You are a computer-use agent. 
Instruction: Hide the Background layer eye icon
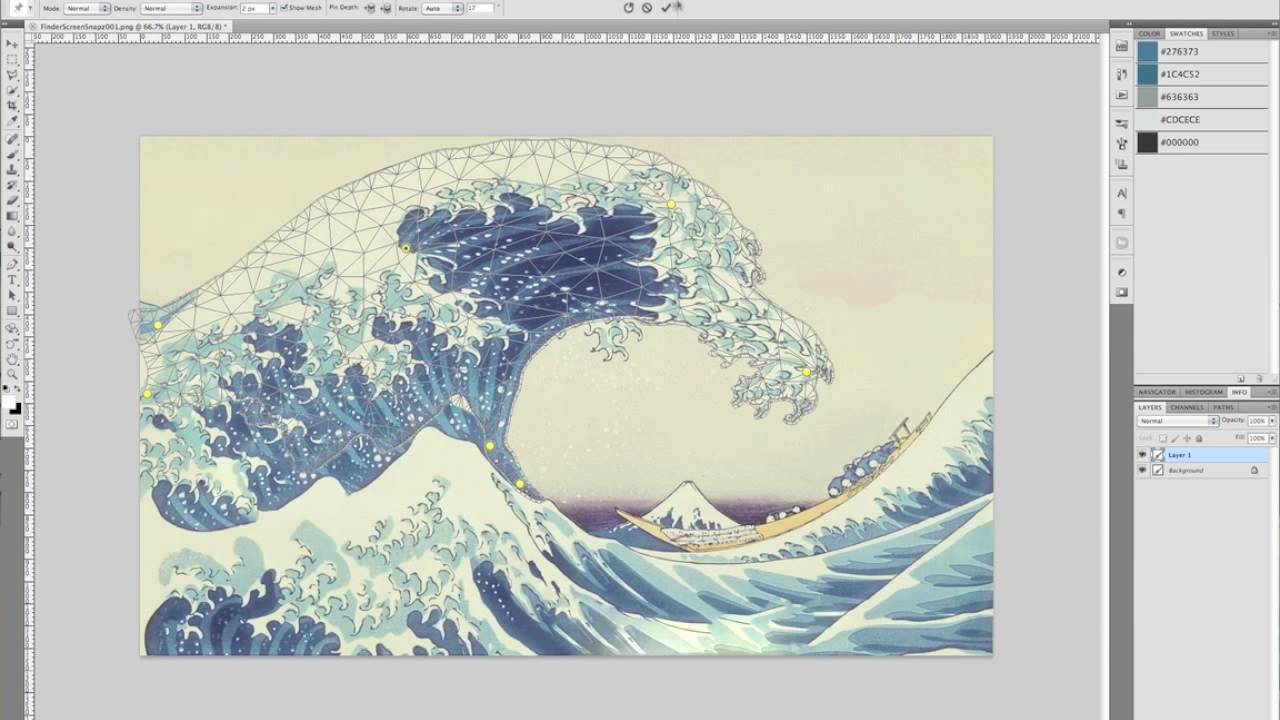(1142, 470)
